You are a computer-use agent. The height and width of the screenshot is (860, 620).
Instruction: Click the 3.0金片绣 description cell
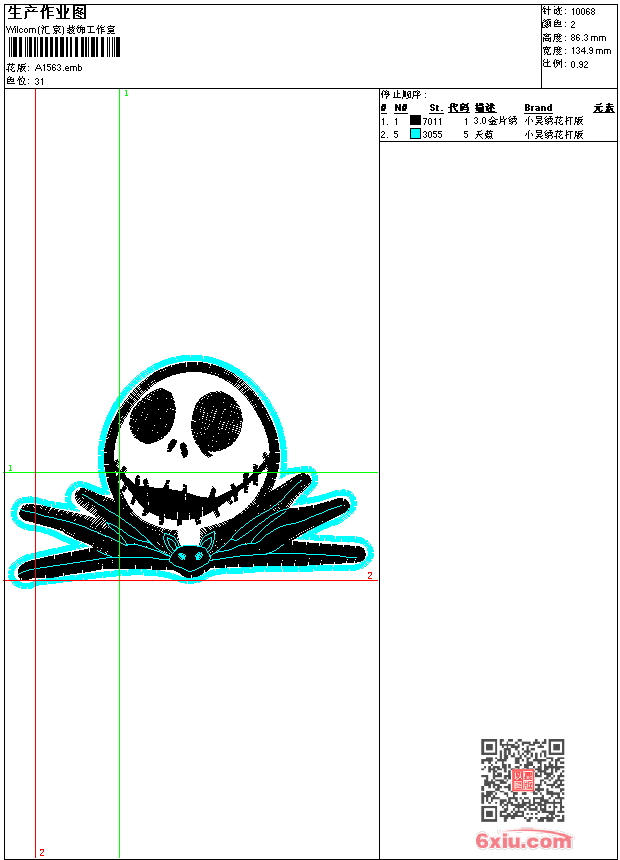pyautogui.click(x=495, y=121)
